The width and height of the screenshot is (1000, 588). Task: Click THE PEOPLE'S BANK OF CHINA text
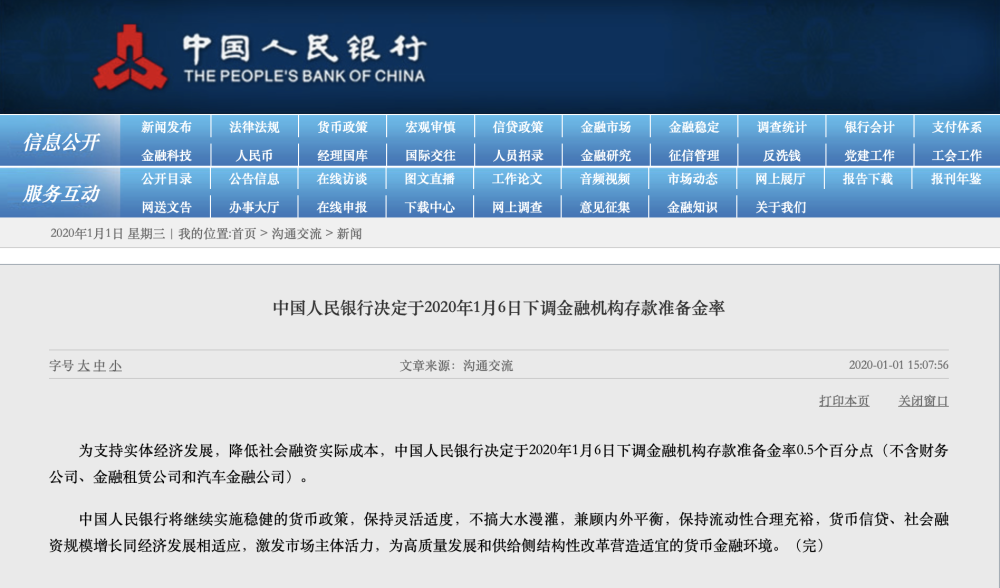tap(304, 76)
